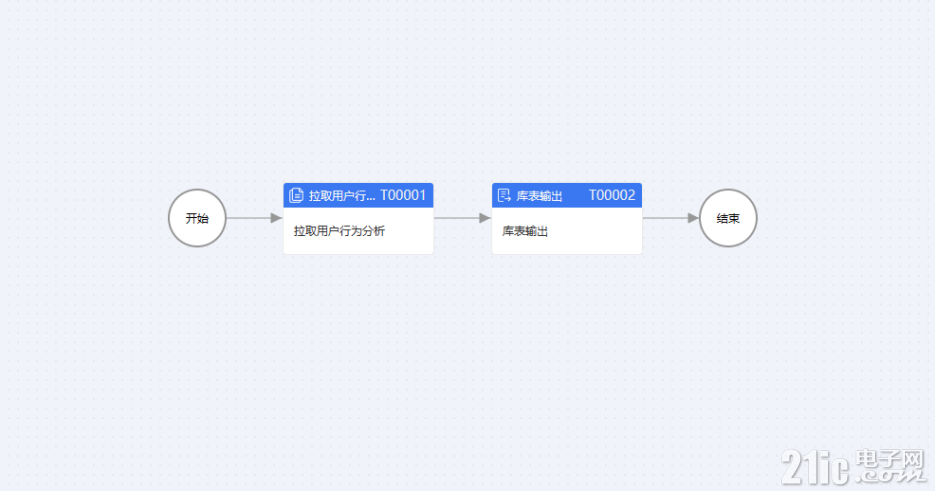This screenshot has height=492, width=935.
Task: Select the 拉取用户行... node header title
Action: (342, 196)
